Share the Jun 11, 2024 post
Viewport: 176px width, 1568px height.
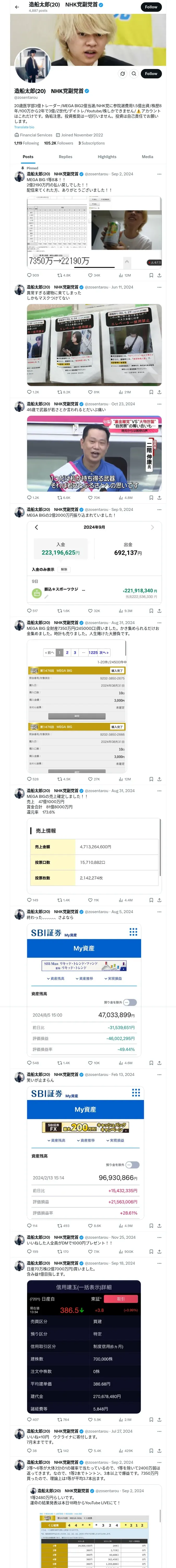point(159,392)
